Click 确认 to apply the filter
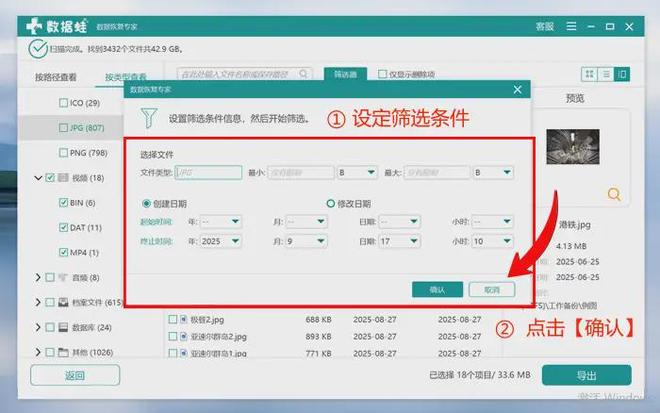Screen dimensions: 660x413 [x=437, y=290]
